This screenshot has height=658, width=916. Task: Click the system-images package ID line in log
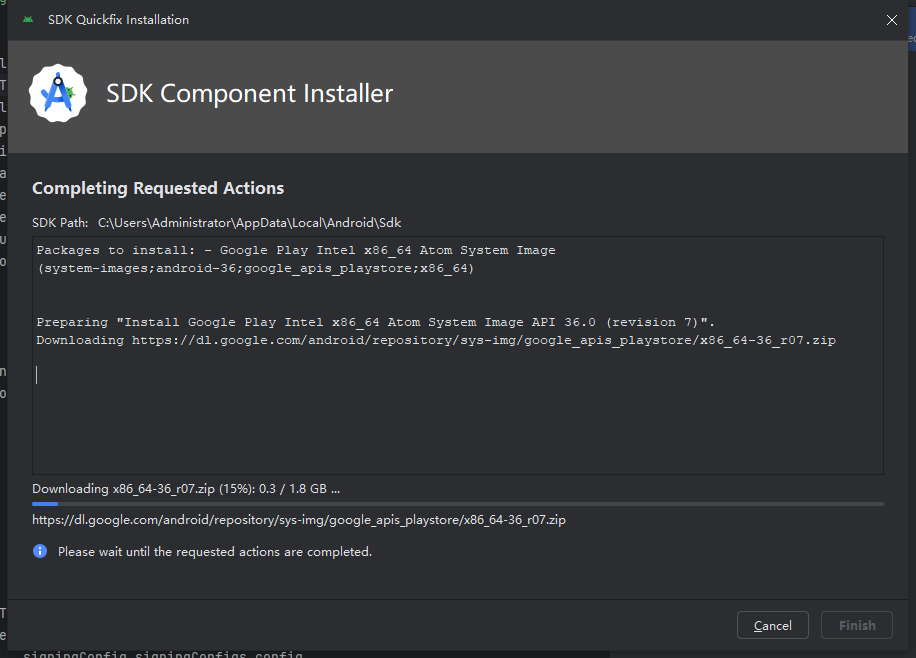coord(255,268)
